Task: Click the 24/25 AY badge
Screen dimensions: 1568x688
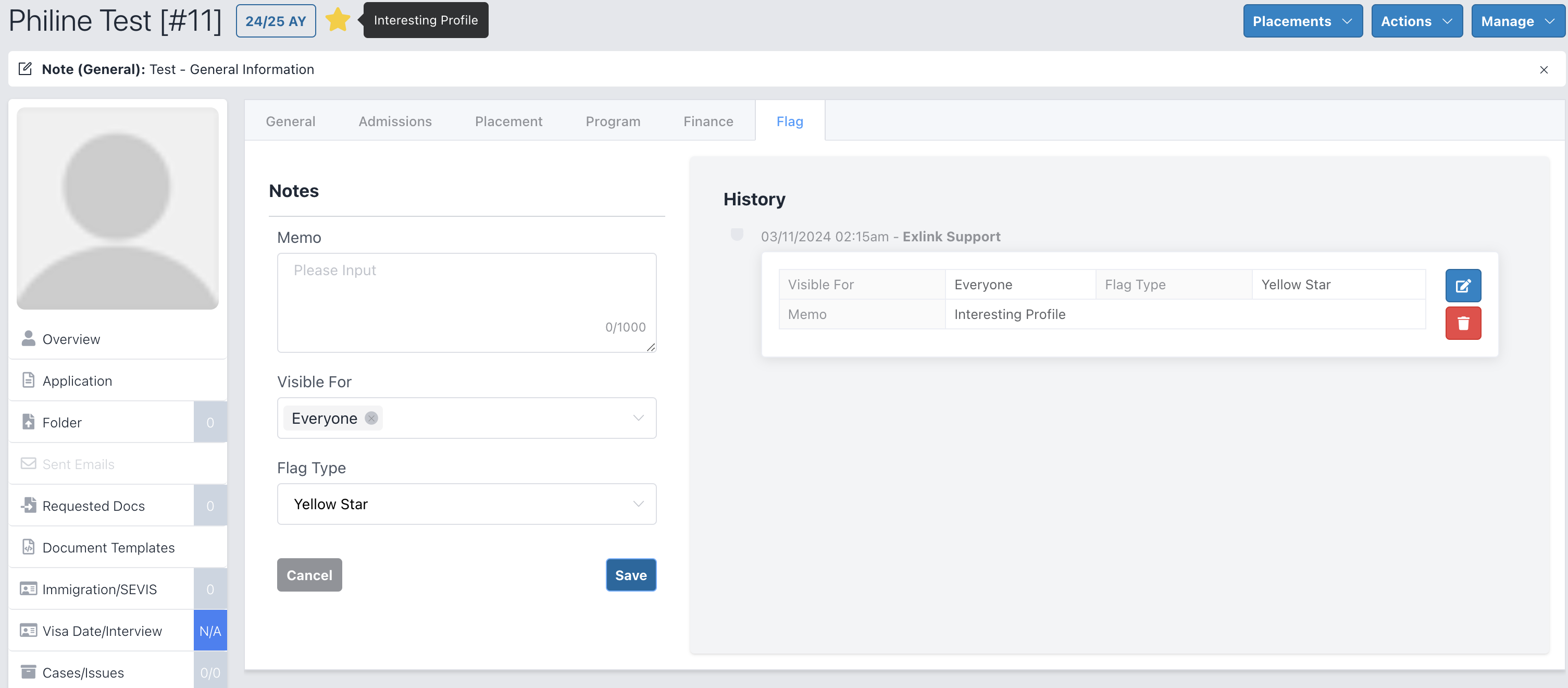Action: [x=276, y=21]
